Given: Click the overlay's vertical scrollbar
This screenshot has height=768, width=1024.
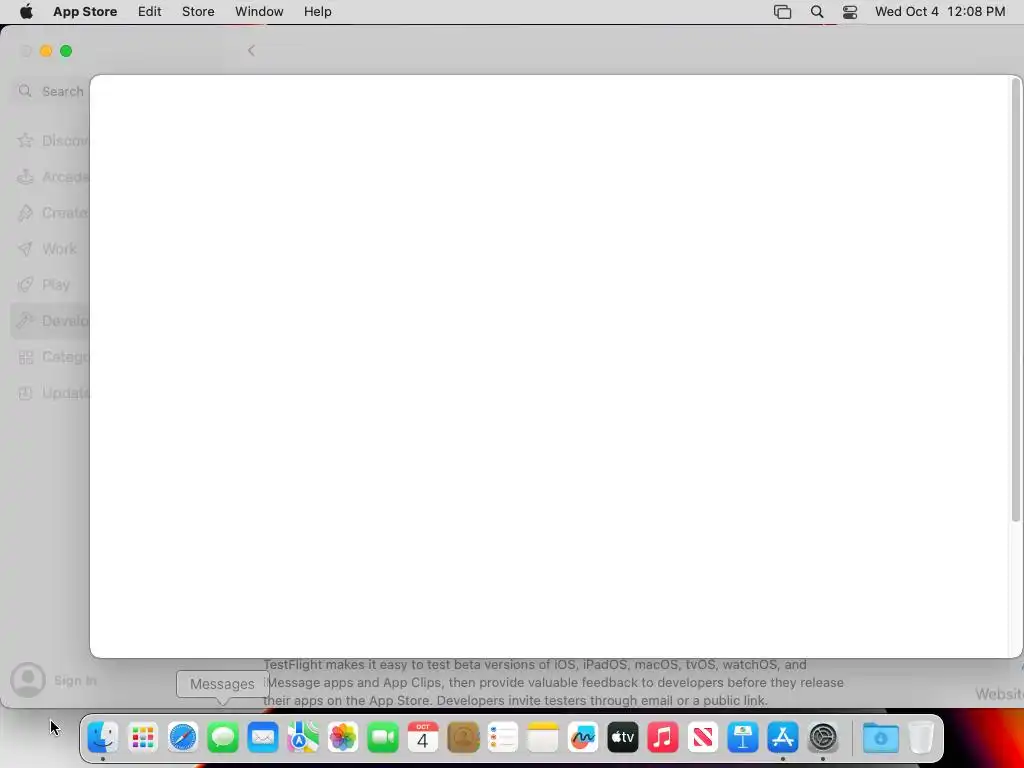Looking at the screenshot, I should click(x=1016, y=300).
